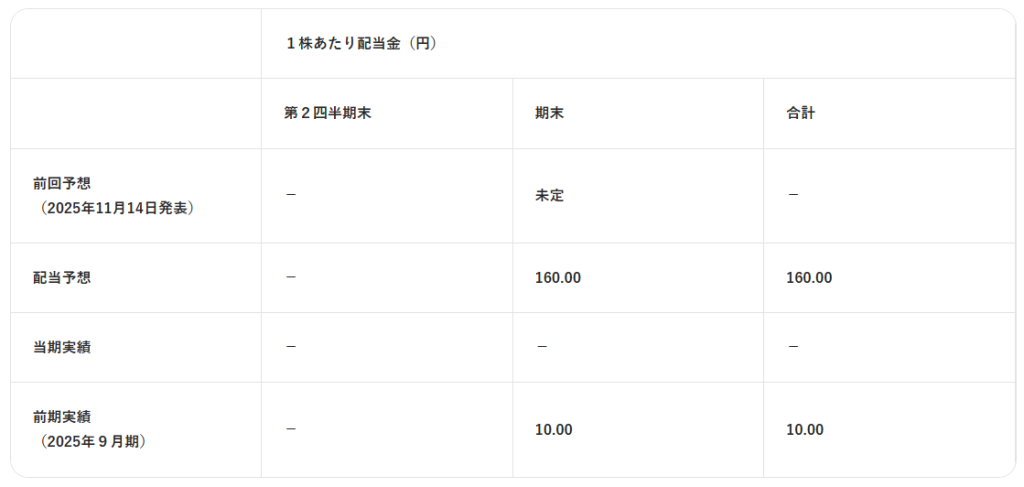Image resolution: width=1024 pixels, height=487 pixels.
Task: Select the 10.00 value under 期末
Action: pyautogui.click(x=554, y=430)
